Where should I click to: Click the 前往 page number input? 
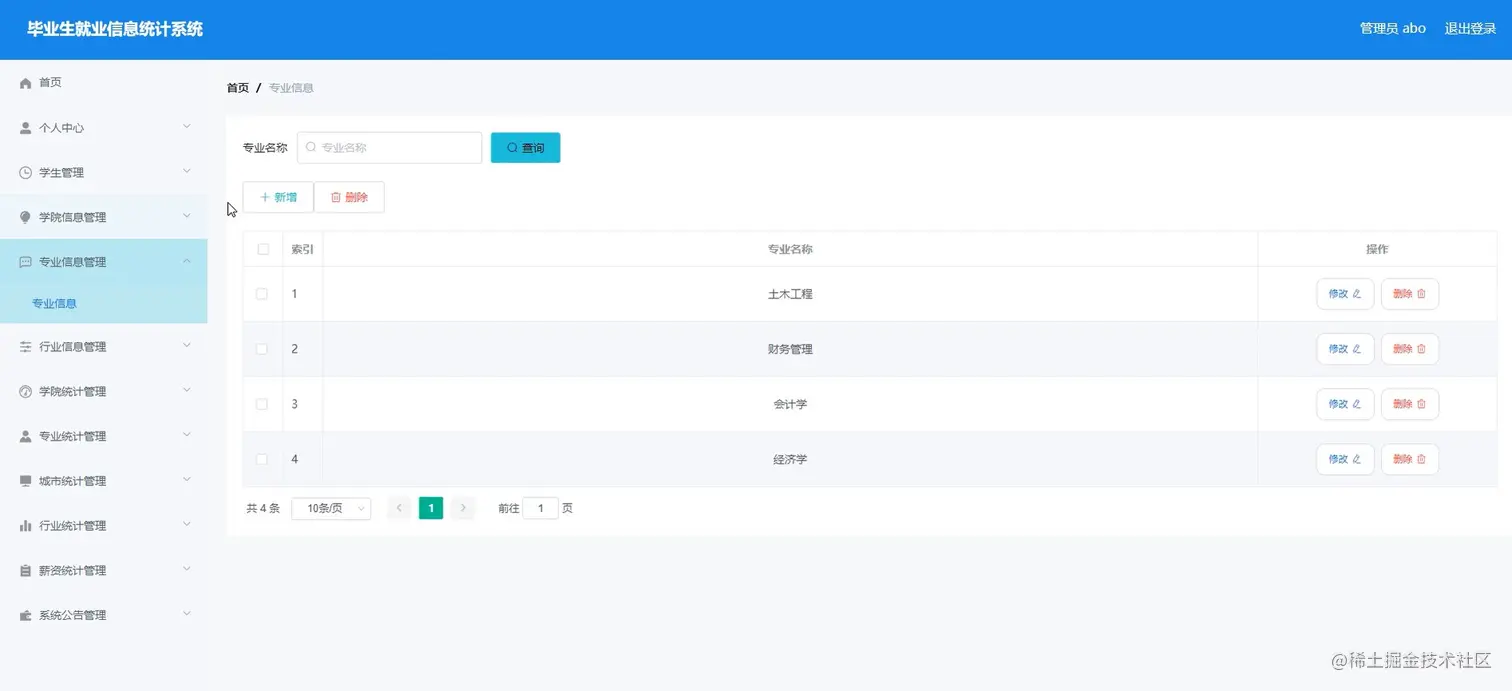tap(541, 508)
